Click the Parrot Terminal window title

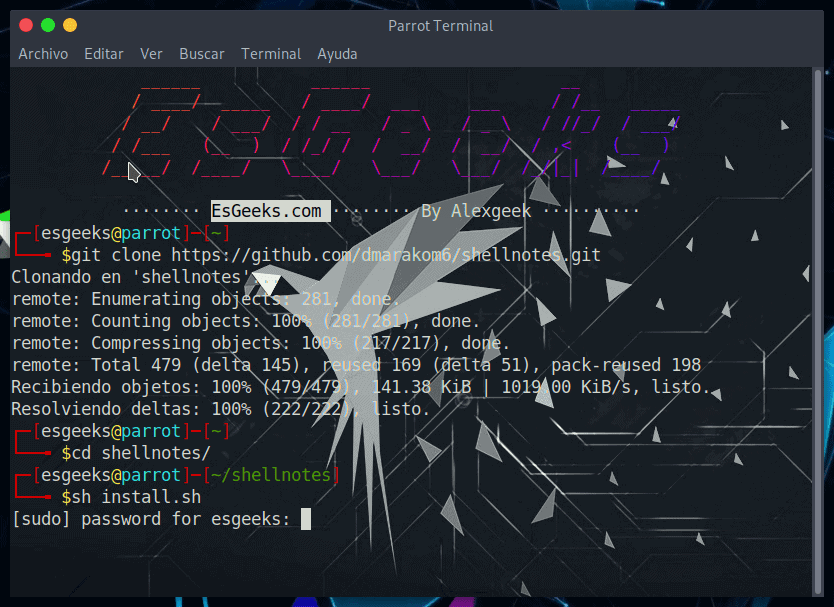pyautogui.click(x=440, y=26)
